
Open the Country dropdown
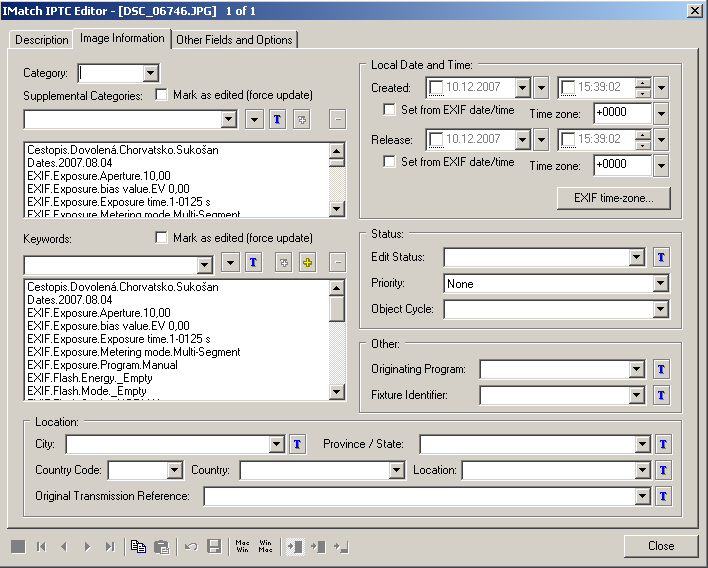[x=396, y=470]
